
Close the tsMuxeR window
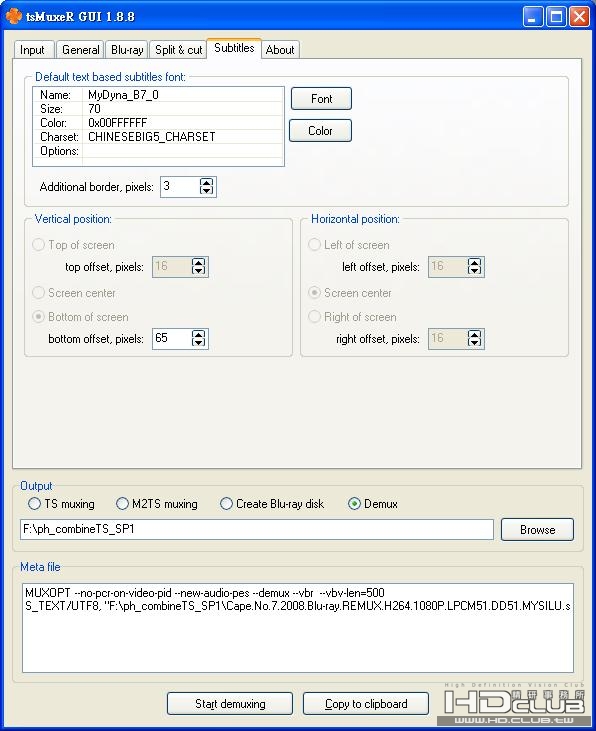point(579,17)
